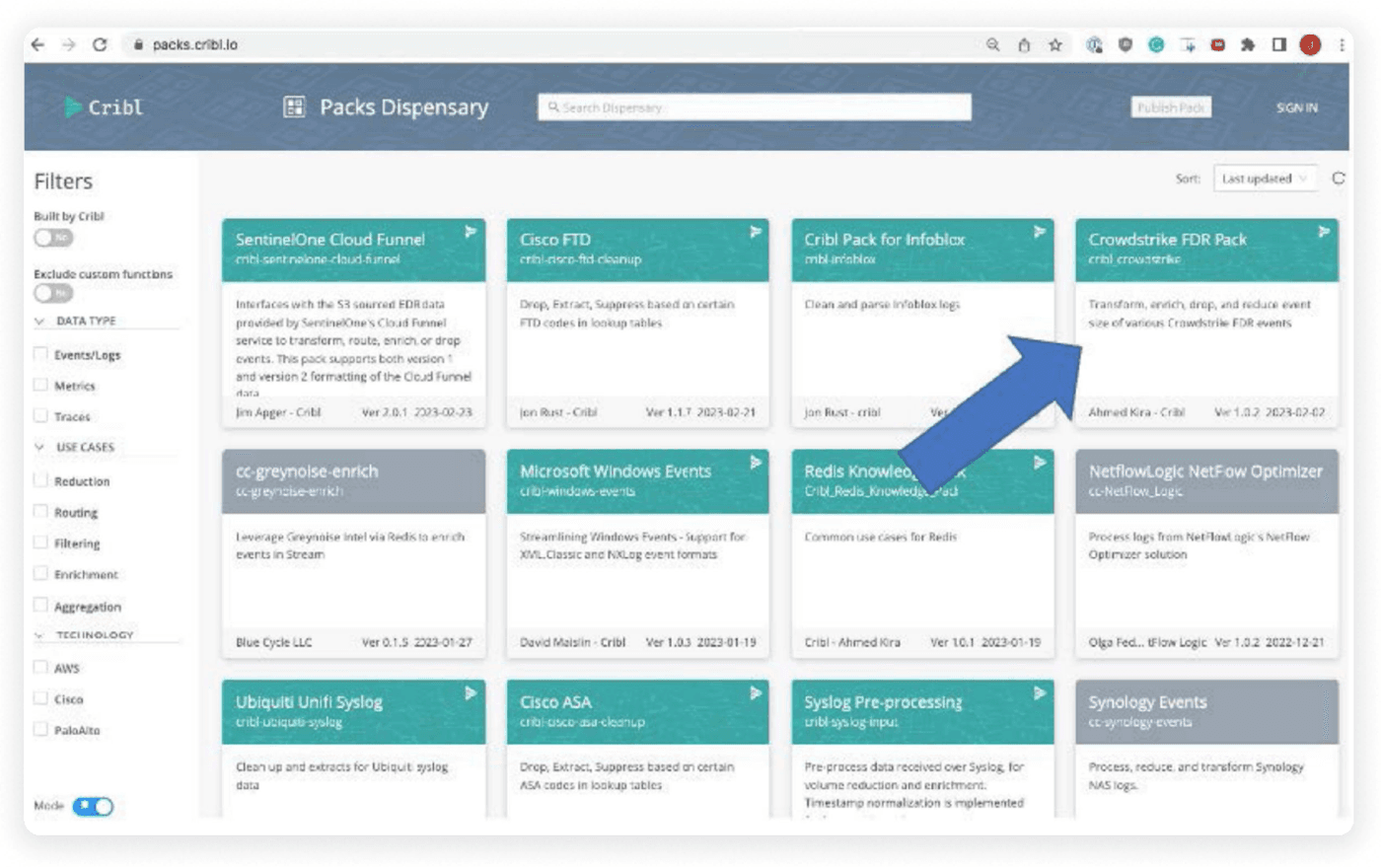Open the cc-greynoise-enrich pack card

pos(353,553)
